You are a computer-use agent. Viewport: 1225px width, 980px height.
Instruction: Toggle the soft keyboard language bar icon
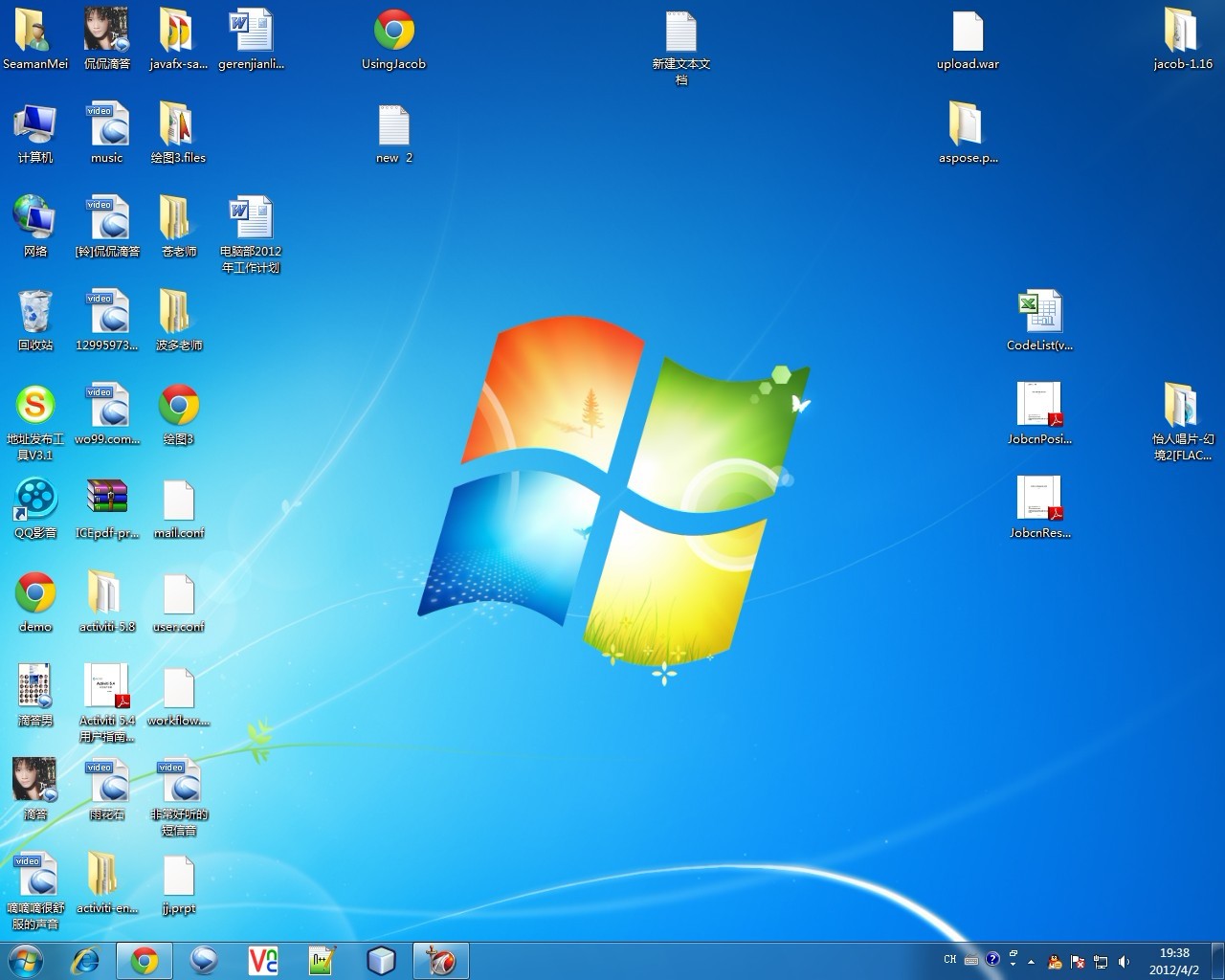click(971, 960)
